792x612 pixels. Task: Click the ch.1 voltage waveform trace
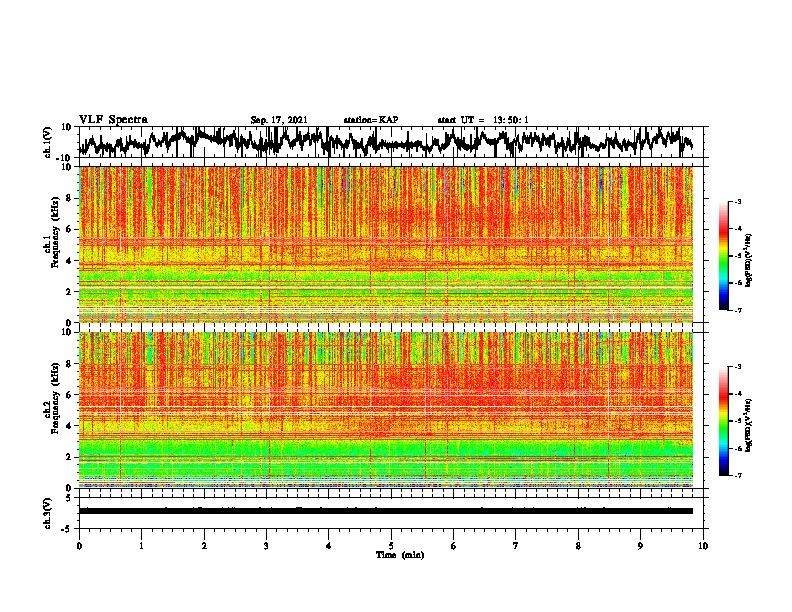[x=386, y=142]
